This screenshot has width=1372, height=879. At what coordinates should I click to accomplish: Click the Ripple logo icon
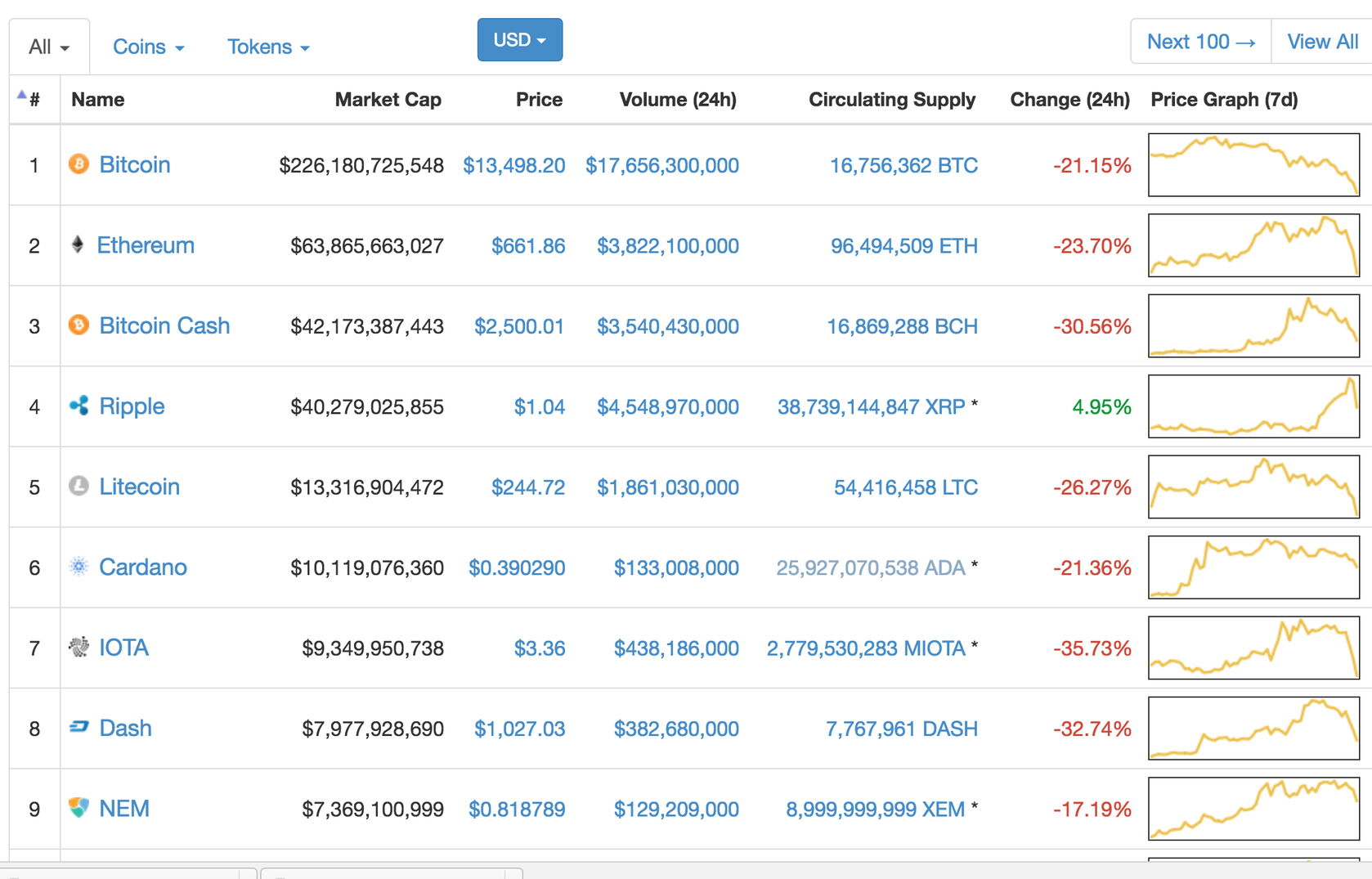coord(78,406)
